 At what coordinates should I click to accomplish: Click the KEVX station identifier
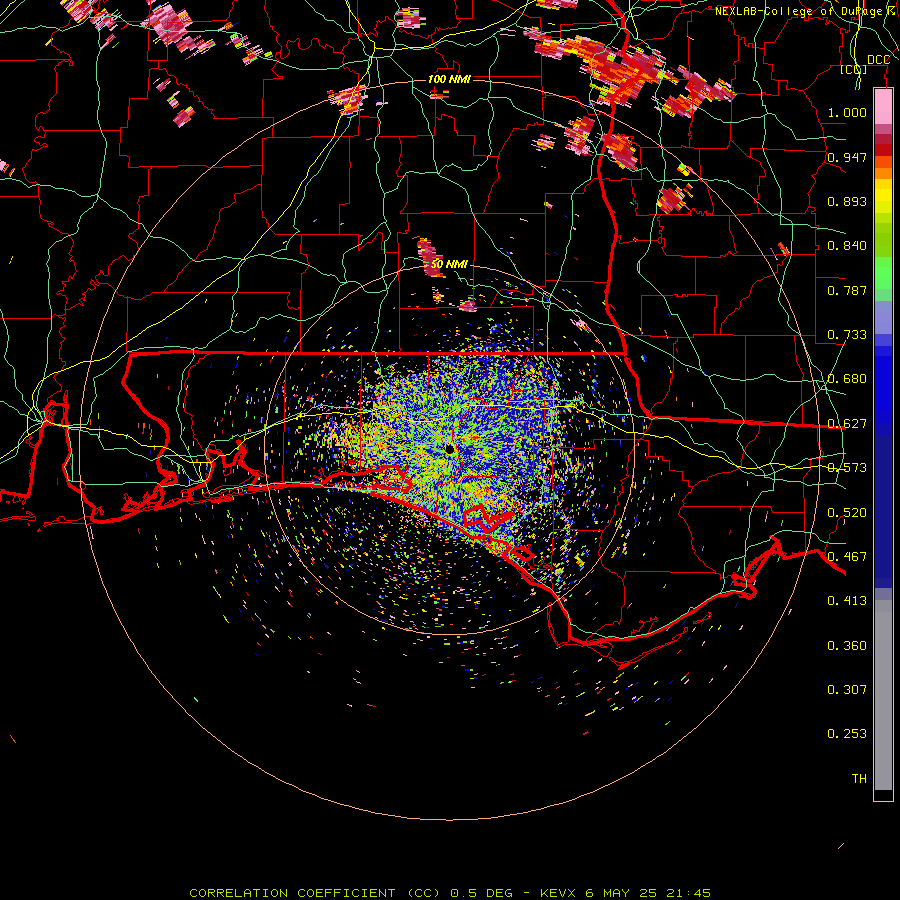tap(559, 893)
